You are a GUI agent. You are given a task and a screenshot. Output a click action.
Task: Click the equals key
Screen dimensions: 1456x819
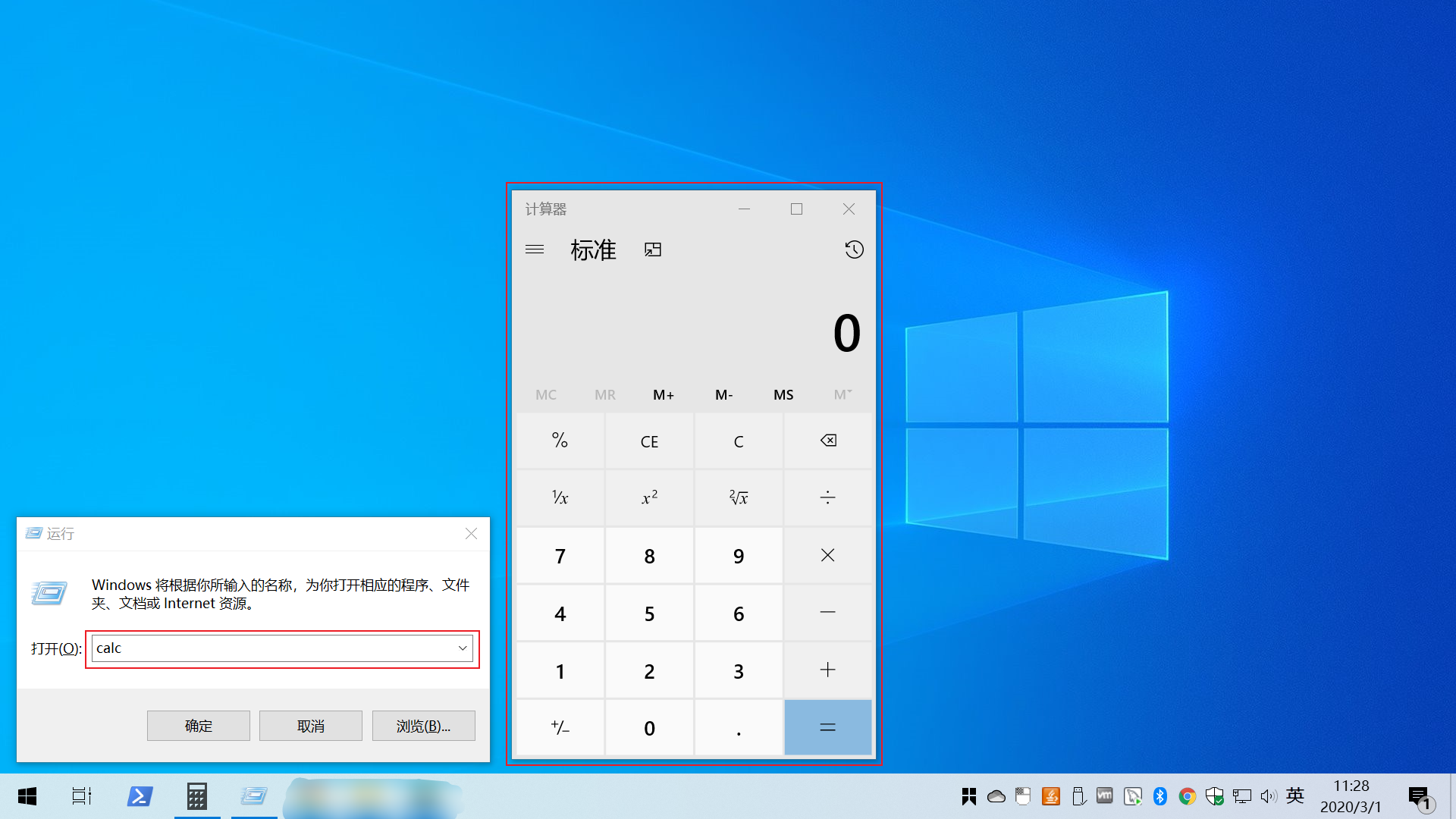pos(828,728)
